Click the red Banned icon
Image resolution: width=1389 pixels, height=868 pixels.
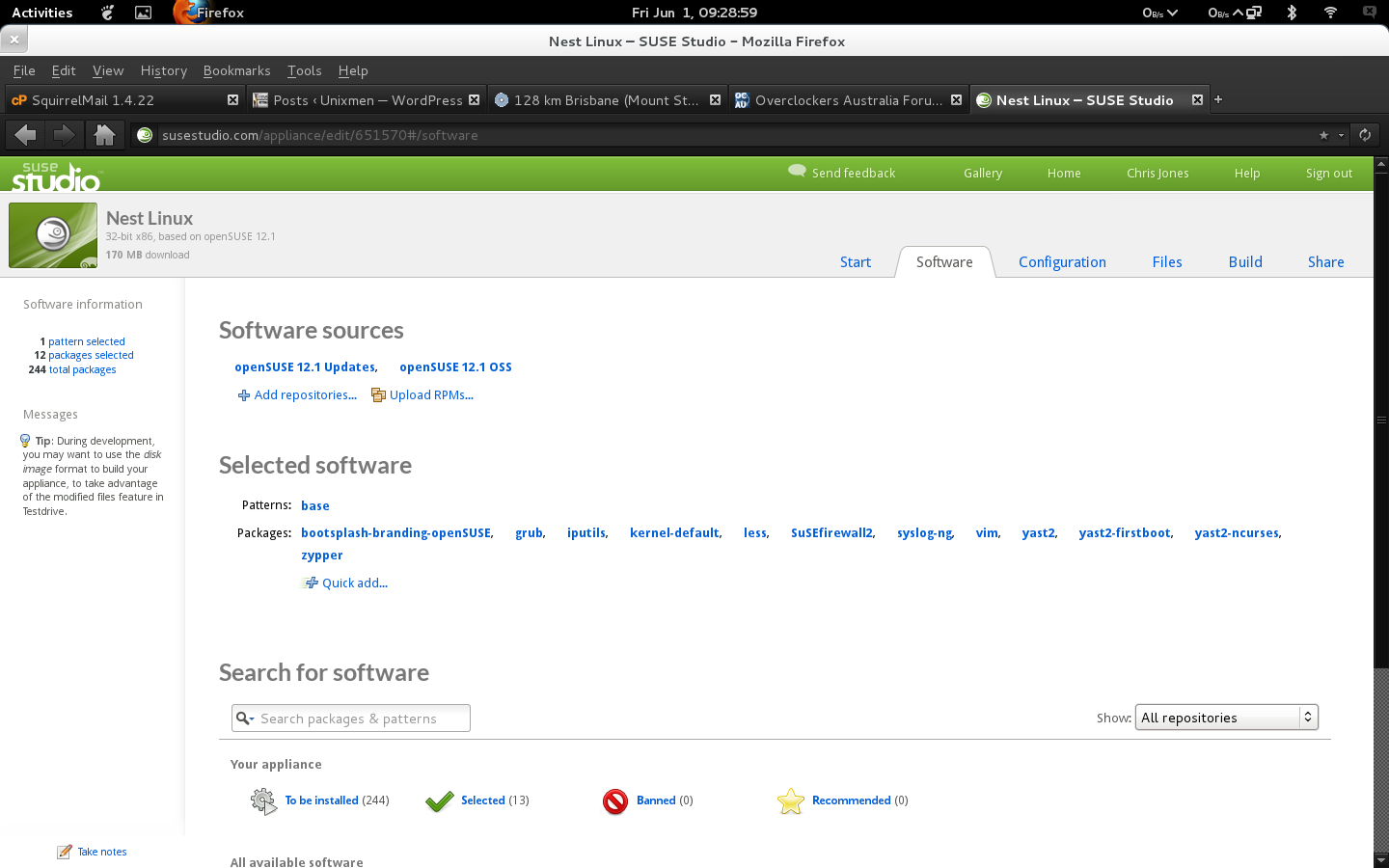[615, 801]
